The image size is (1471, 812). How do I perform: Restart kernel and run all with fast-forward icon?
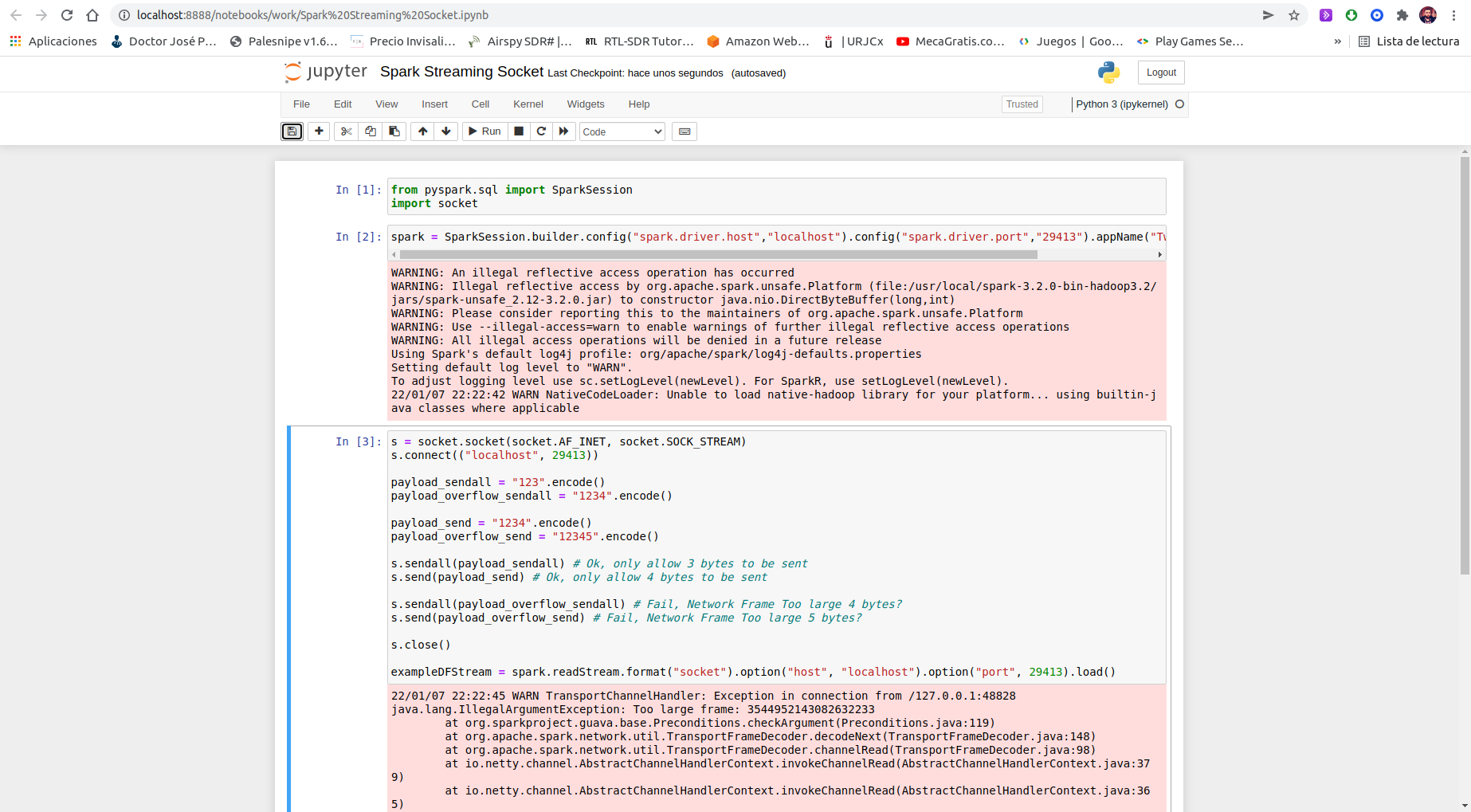[x=564, y=131]
